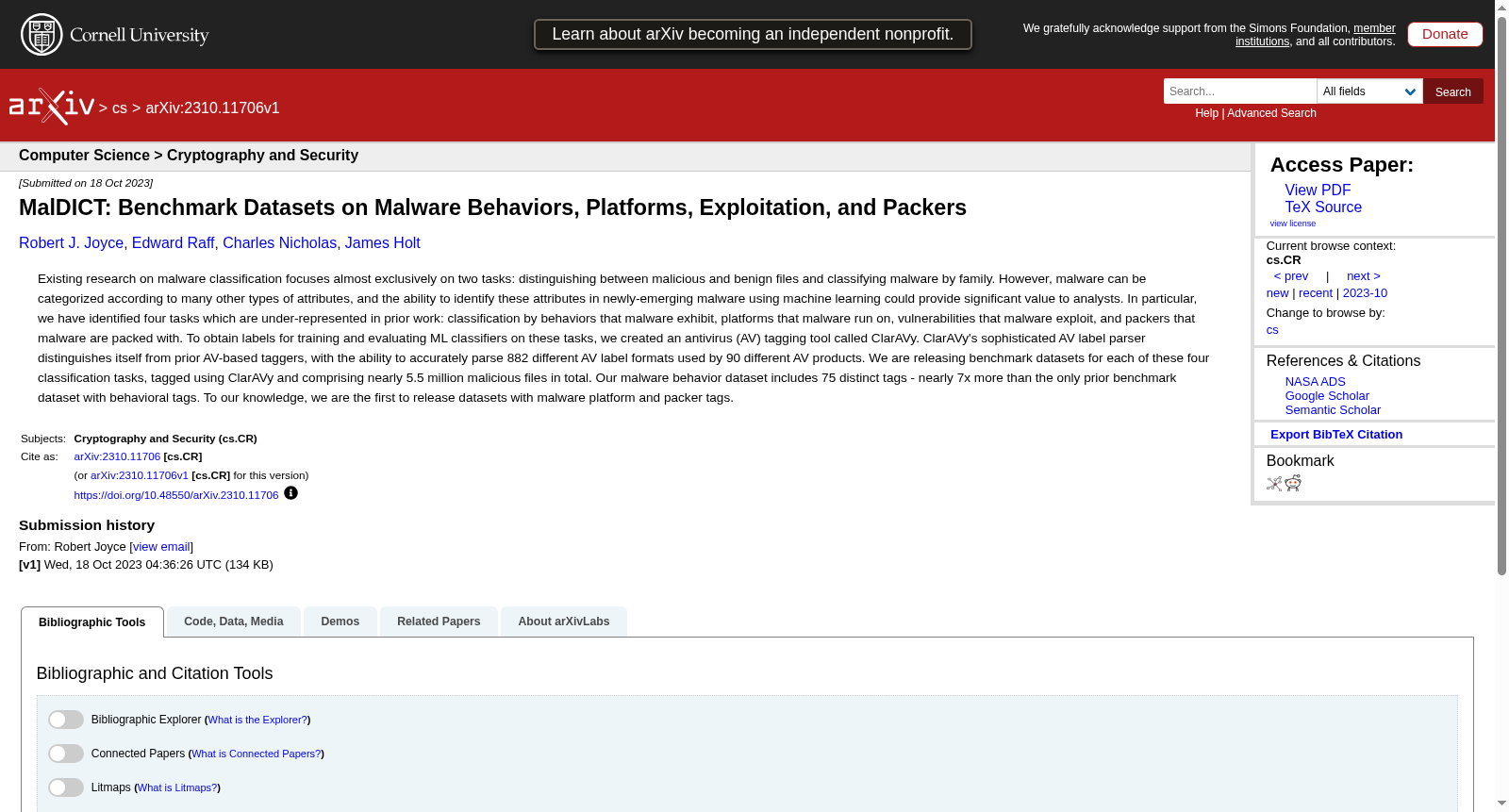Screen dimensions: 1509x812
Task: Go to next paper link
Action: point(1364,275)
